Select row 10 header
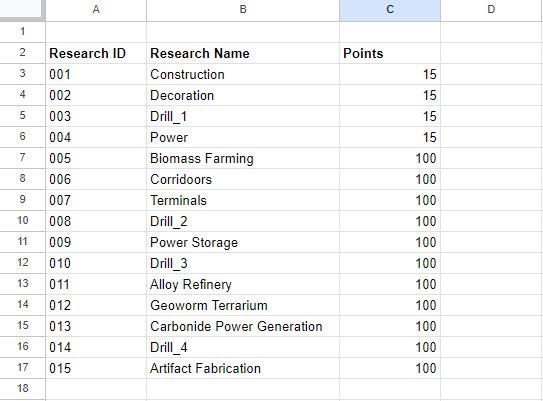The width and height of the screenshot is (543, 401). pos(23,221)
